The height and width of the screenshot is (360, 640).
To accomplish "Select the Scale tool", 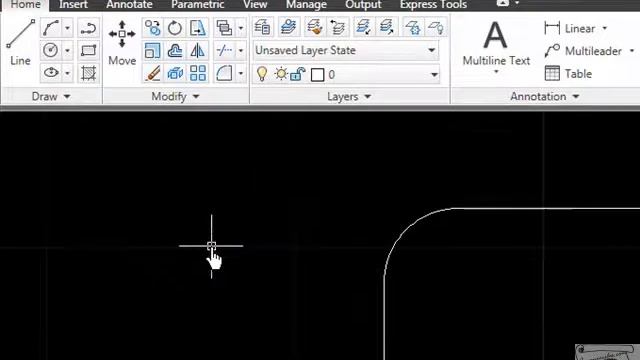I will (x=153, y=51).
